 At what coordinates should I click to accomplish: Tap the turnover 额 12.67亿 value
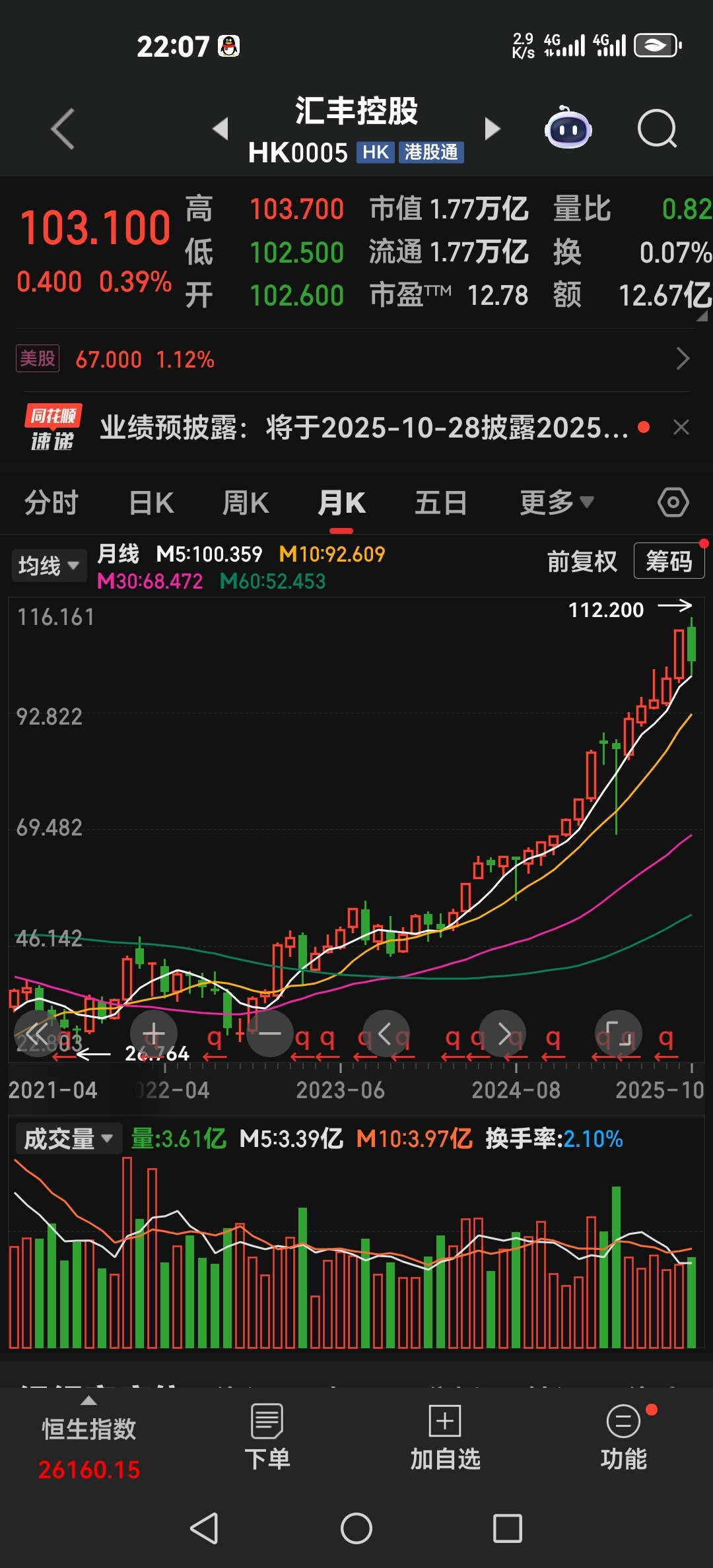[x=632, y=295]
